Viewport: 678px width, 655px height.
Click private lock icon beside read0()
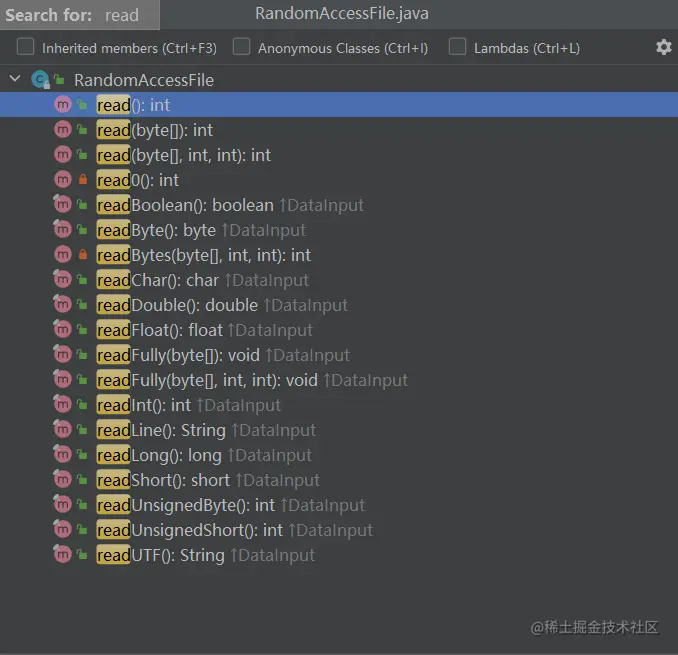click(x=83, y=179)
